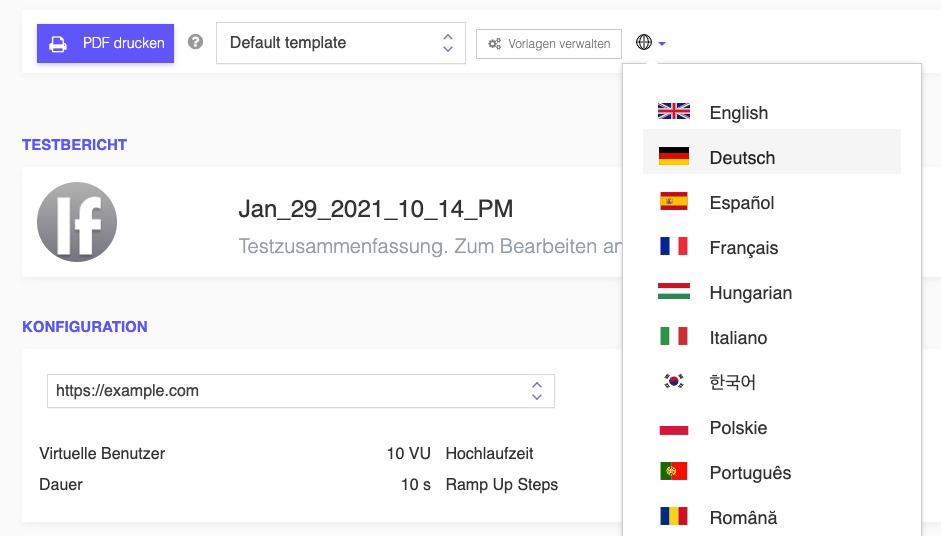Expand the Default template dropdown
The image size is (941, 536).
340,43
